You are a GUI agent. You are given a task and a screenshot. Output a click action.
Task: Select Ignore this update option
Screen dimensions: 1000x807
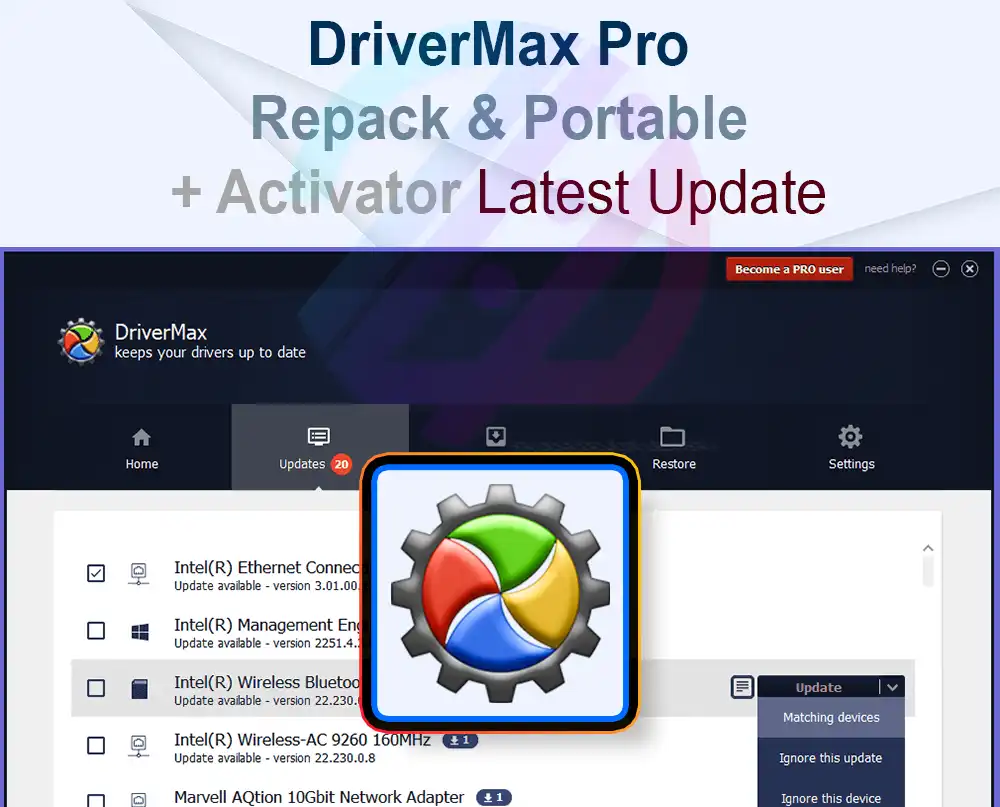click(831, 758)
